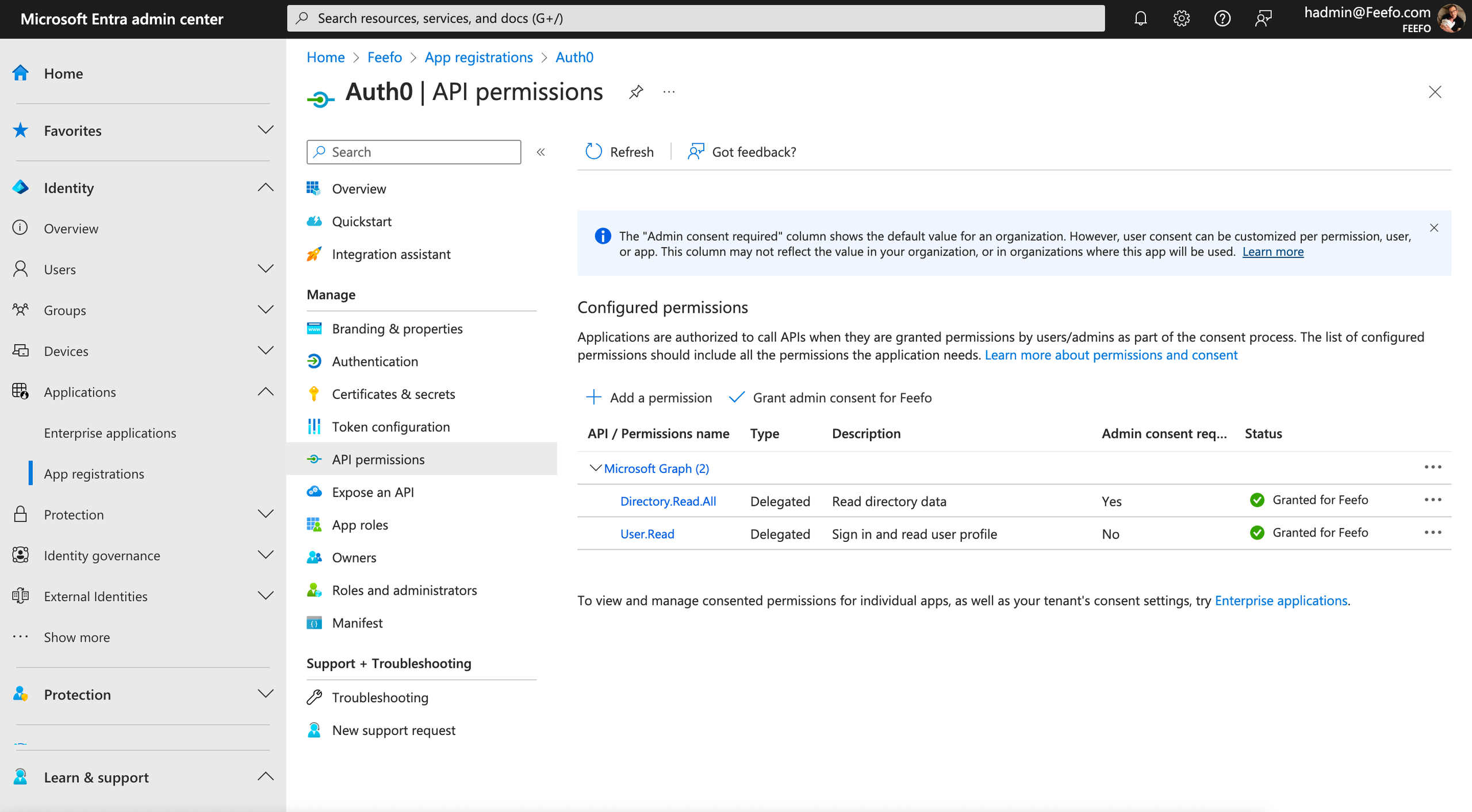1472x812 pixels.
Task: Select Enterprise applications in sidebar
Action: [x=110, y=433]
